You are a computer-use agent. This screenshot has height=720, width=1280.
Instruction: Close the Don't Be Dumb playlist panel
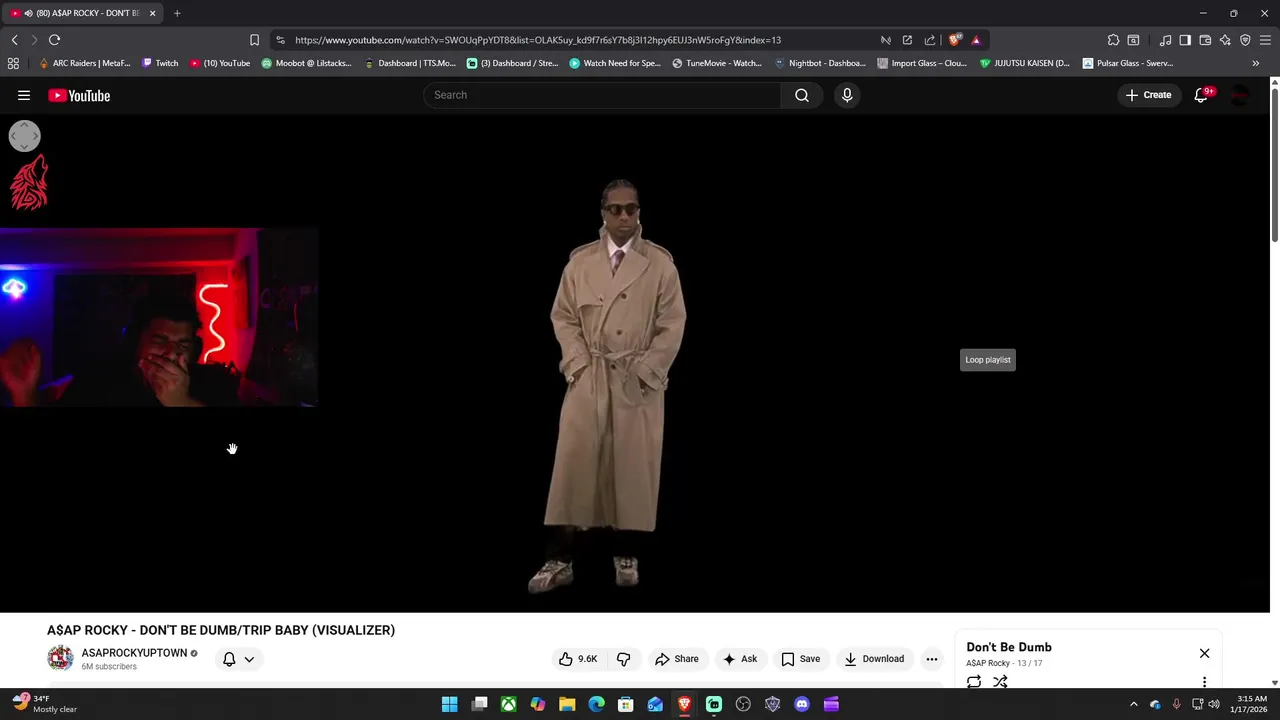pos(1204,653)
